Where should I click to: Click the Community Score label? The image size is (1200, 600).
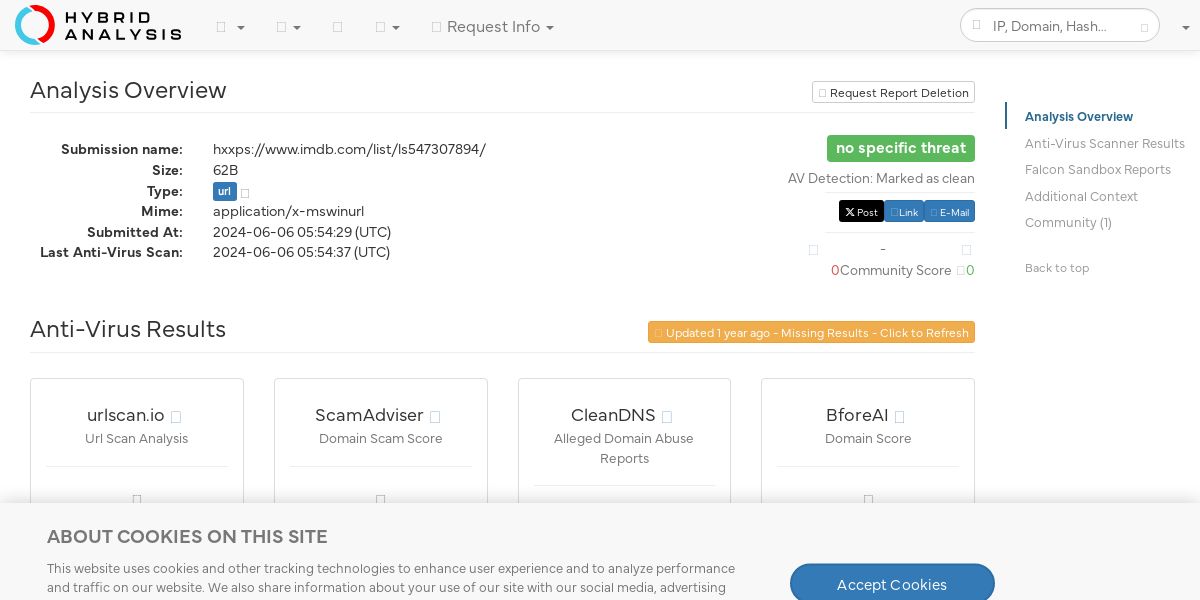pyautogui.click(x=896, y=270)
